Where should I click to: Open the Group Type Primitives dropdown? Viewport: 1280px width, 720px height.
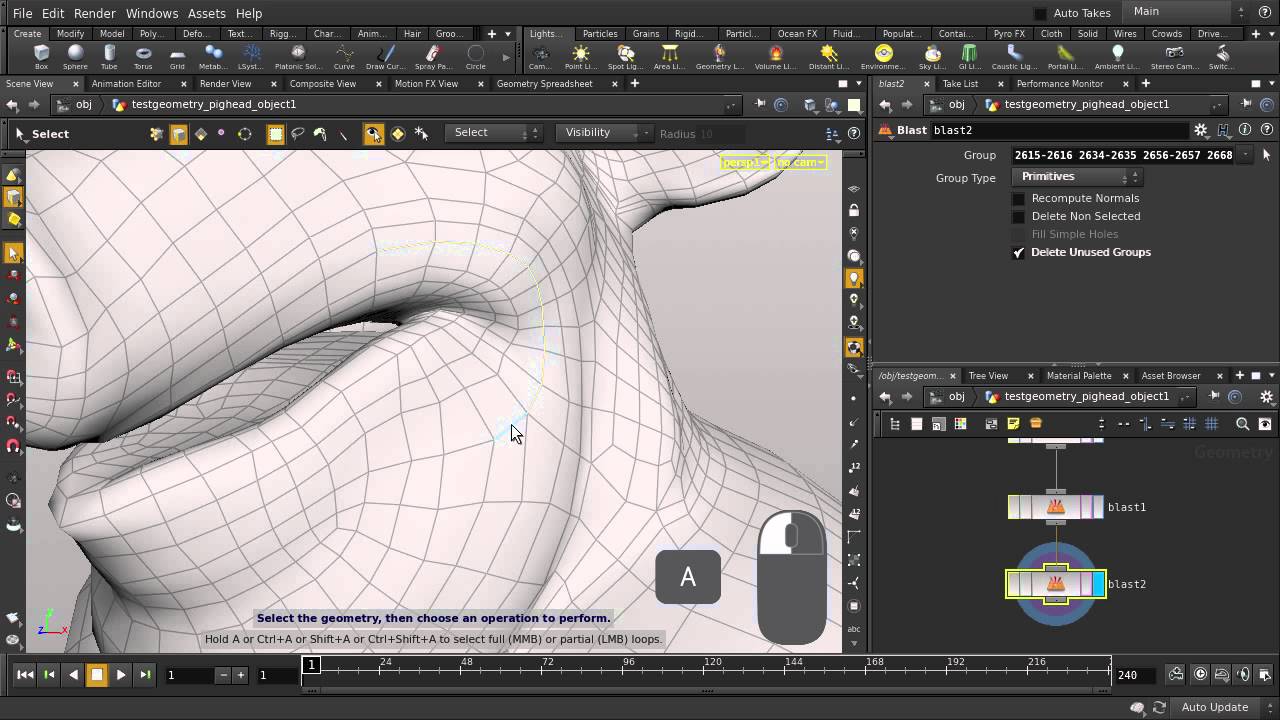click(x=1076, y=177)
